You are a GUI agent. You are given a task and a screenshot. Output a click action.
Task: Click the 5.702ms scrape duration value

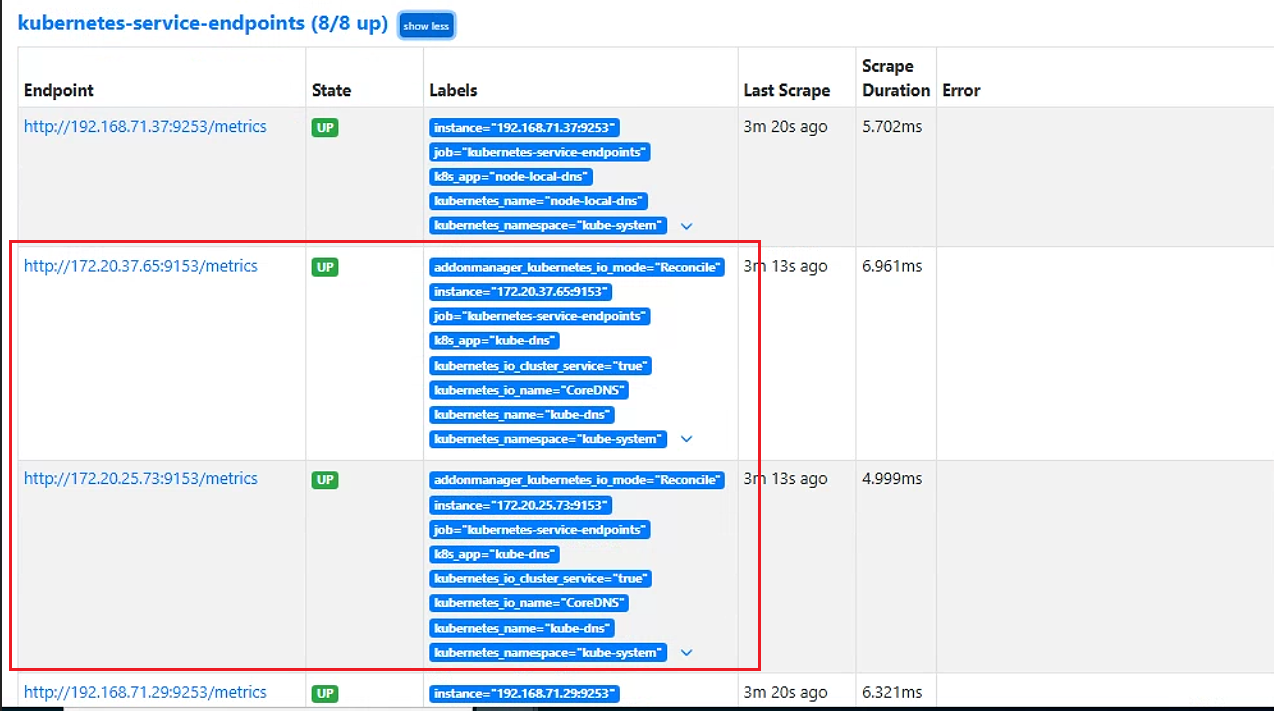point(892,127)
